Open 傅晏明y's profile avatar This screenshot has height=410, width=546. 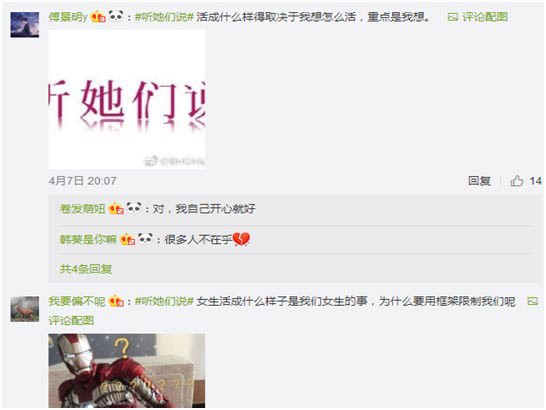[25, 25]
